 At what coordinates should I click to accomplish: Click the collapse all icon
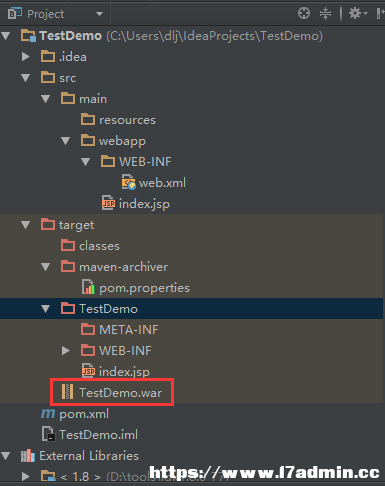click(325, 14)
